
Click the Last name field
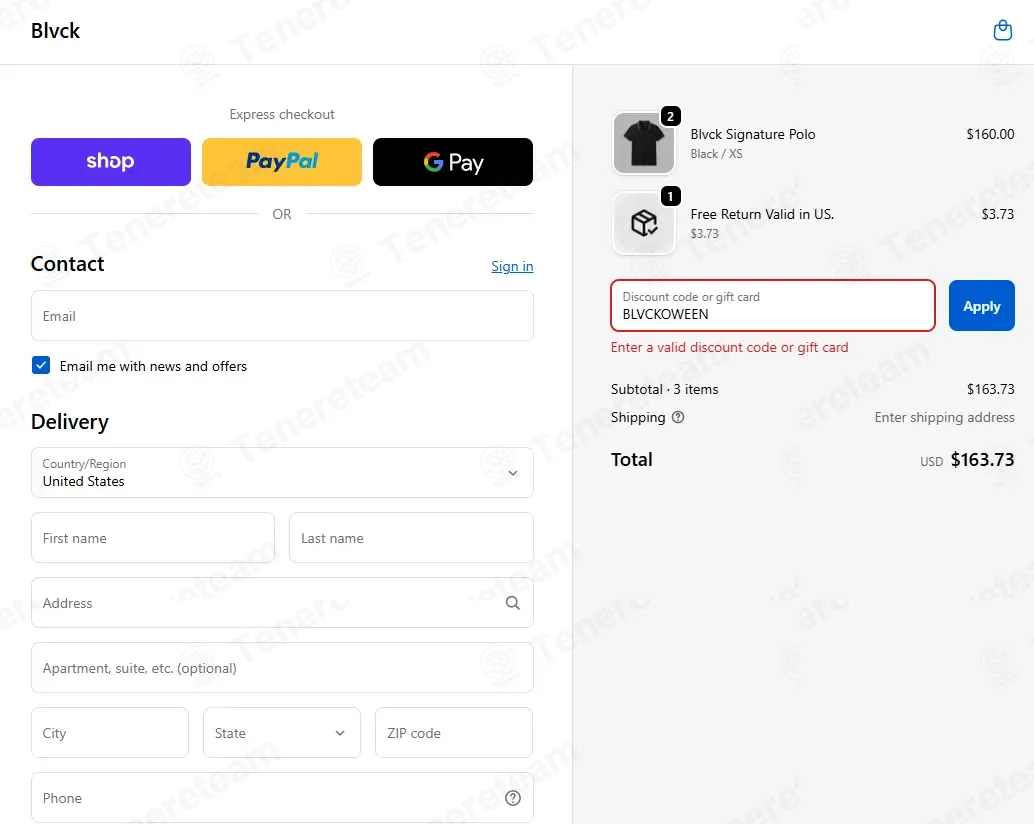point(411,538)
